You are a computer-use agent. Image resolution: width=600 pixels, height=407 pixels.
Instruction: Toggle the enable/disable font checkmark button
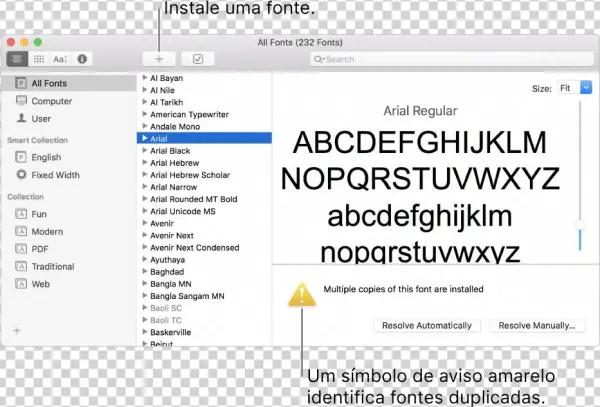198,59
